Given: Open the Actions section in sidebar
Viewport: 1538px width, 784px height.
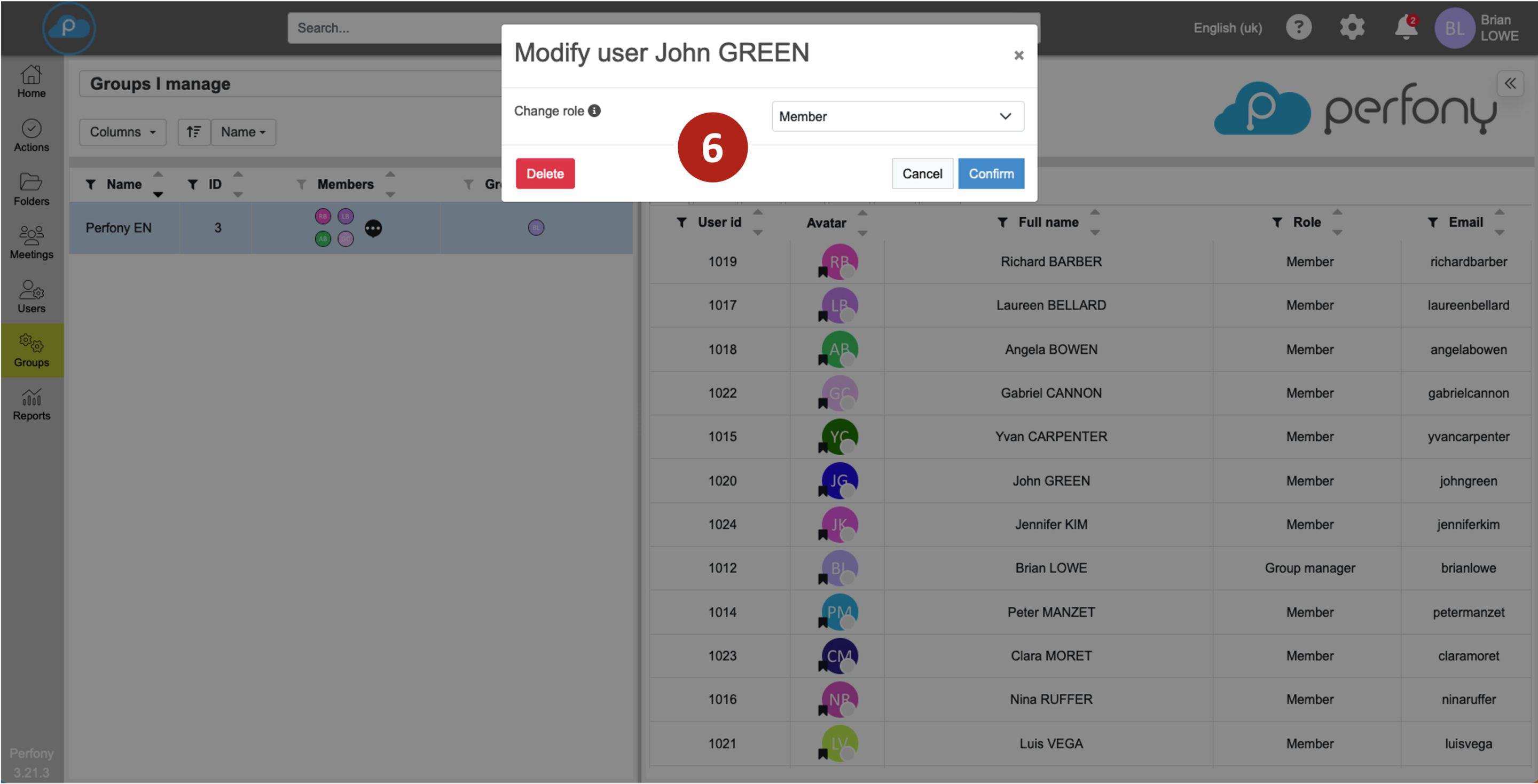Looking at the screenshot, I should pos(31,136).
